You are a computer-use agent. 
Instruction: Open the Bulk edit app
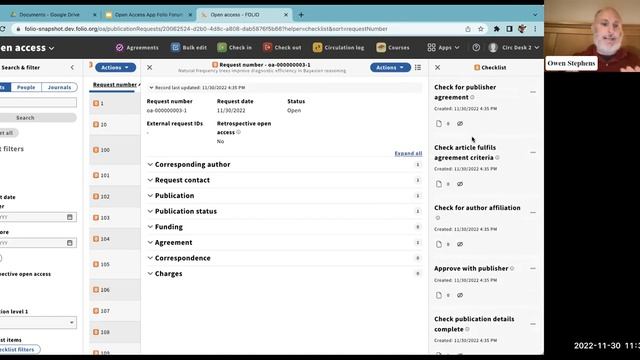pyautogui.click(x=189, y=48)
